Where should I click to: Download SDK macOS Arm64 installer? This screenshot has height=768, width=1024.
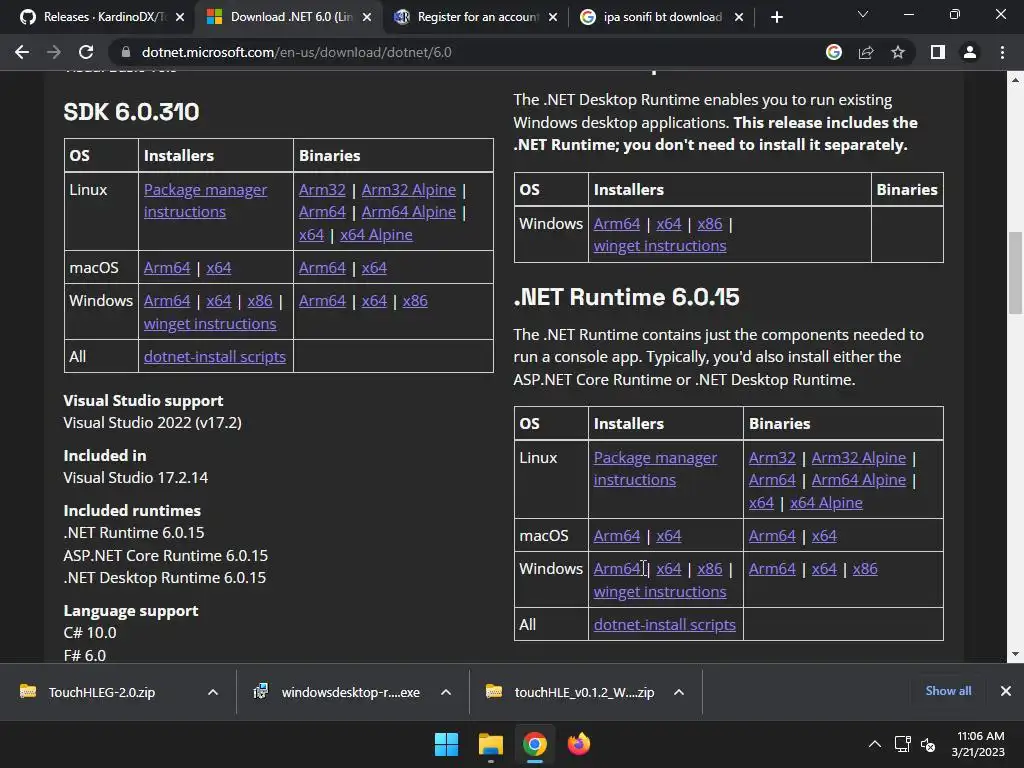[167, 268]
